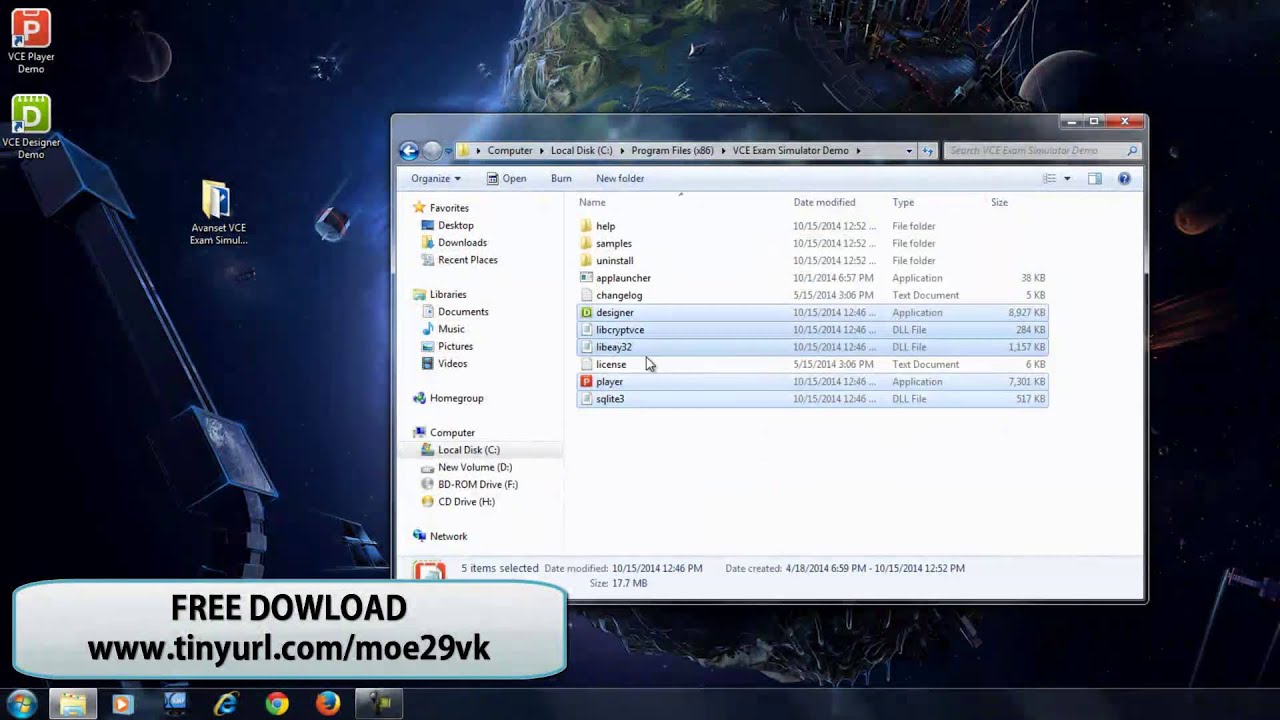This screenshot has width=1280, height=720.
Task: Open the Documents library
Action: point(463,312)
